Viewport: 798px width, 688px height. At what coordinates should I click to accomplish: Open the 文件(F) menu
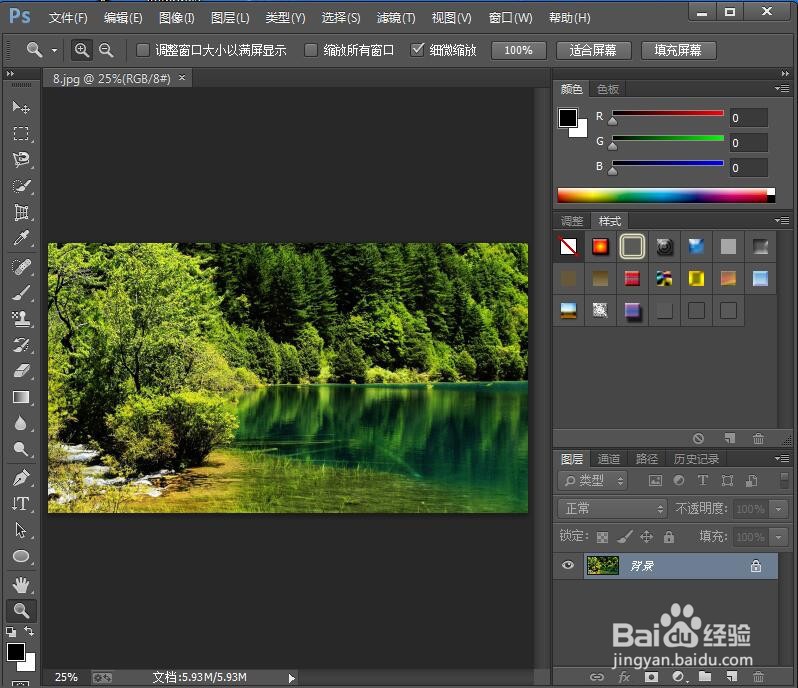(x=68, y=18)
